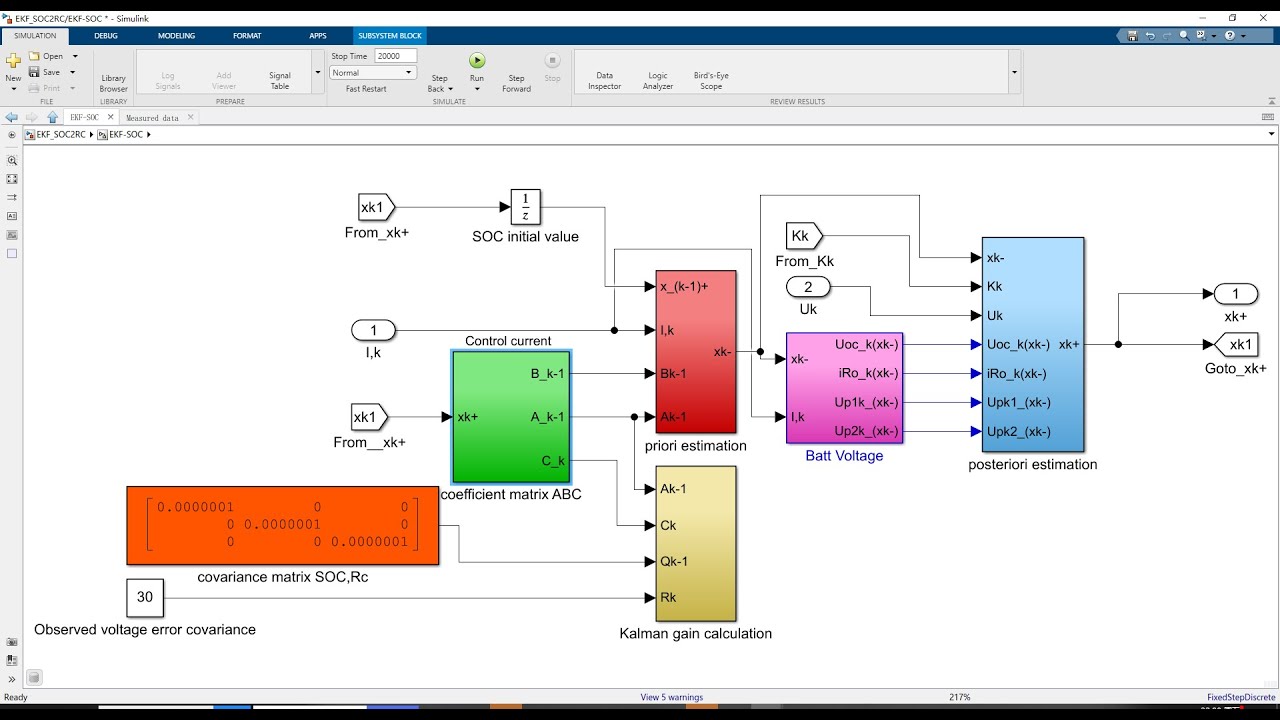
Task: Open the Signal Table
Action: point(280,80)
